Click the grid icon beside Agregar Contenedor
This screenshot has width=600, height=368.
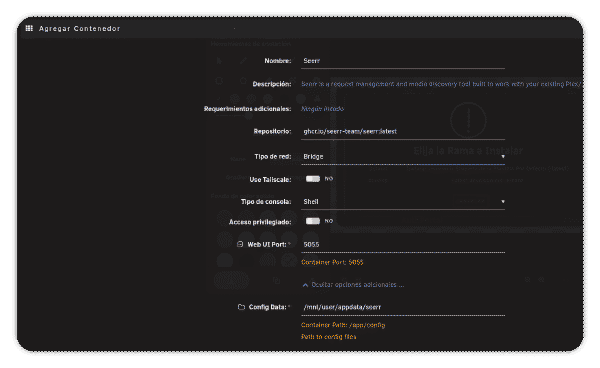[x=29, y=28]
